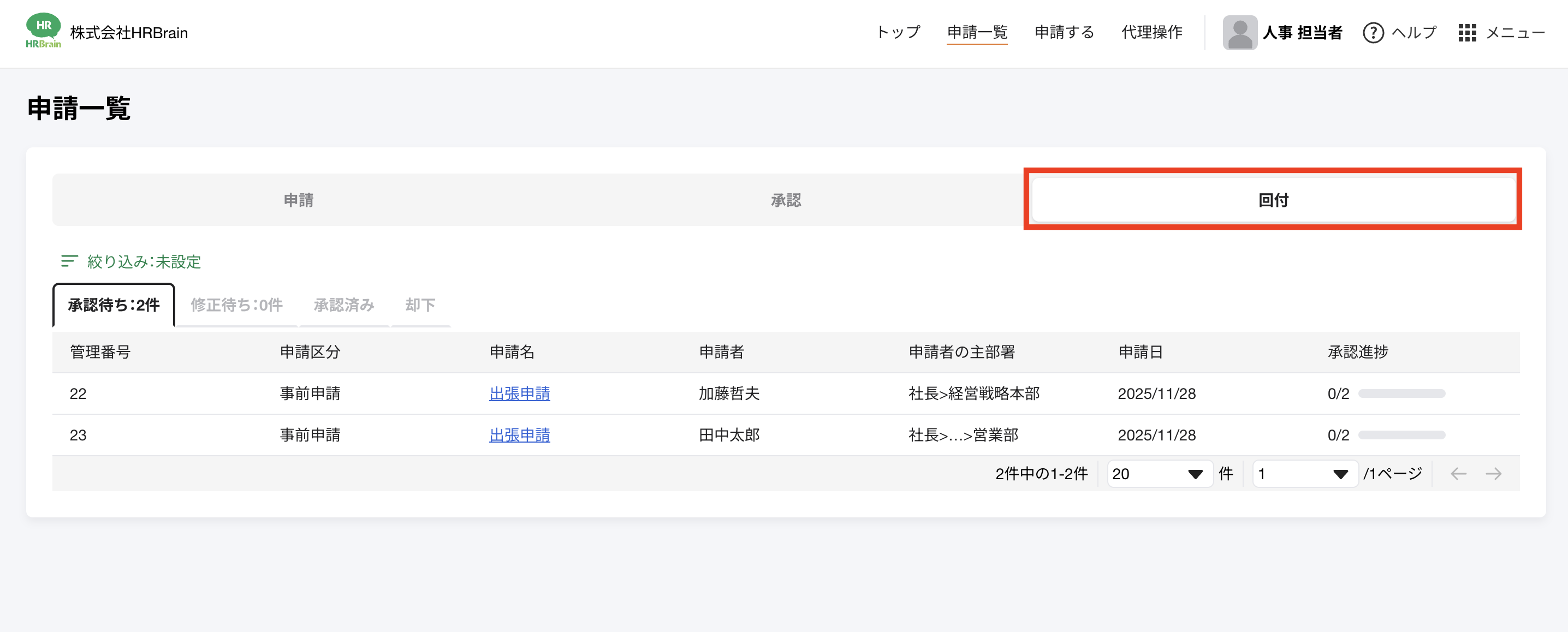Image resolution: width=1568 pixels, height=632 pixels.
Task: Open the 承認済み status tab
Action: click(344, 305)
